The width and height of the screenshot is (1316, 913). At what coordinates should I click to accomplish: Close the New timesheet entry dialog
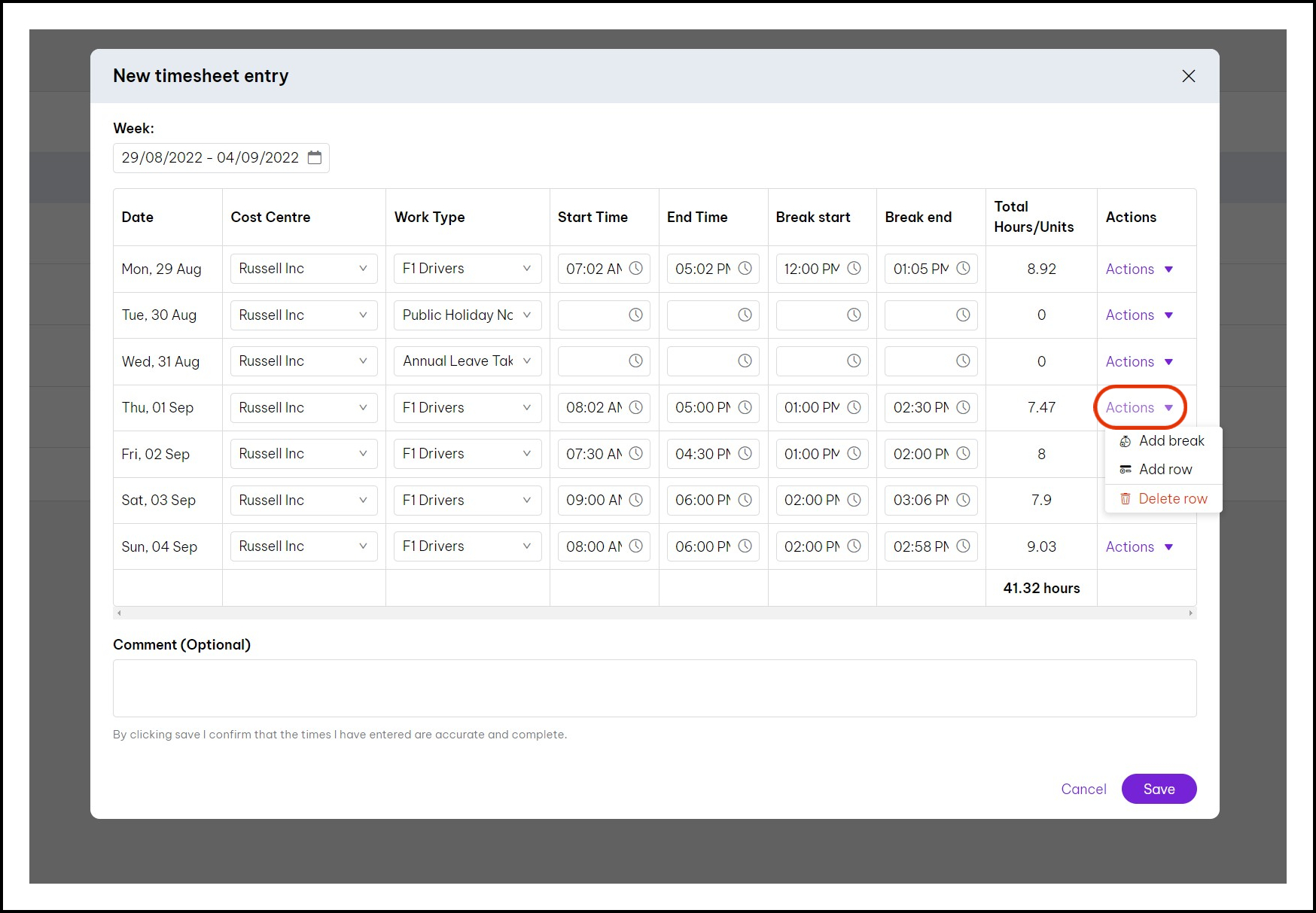[x=1188, y=76]
